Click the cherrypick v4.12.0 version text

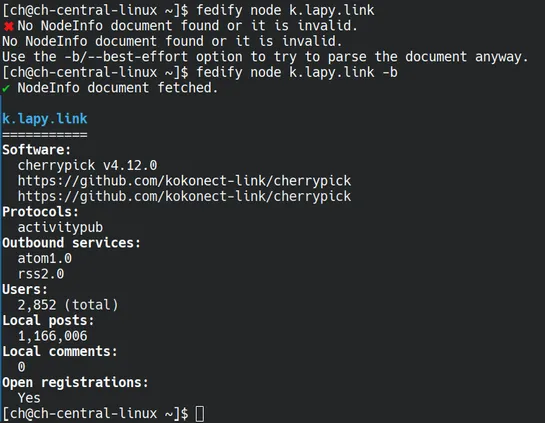click(88, 165)
